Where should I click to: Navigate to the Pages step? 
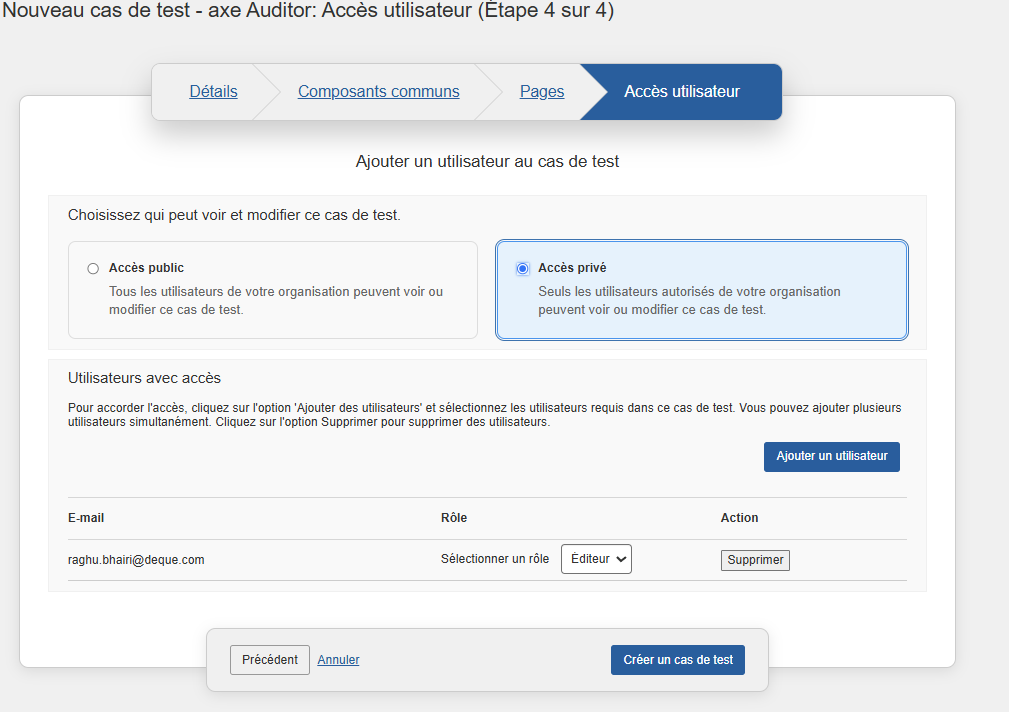point(542,92)
